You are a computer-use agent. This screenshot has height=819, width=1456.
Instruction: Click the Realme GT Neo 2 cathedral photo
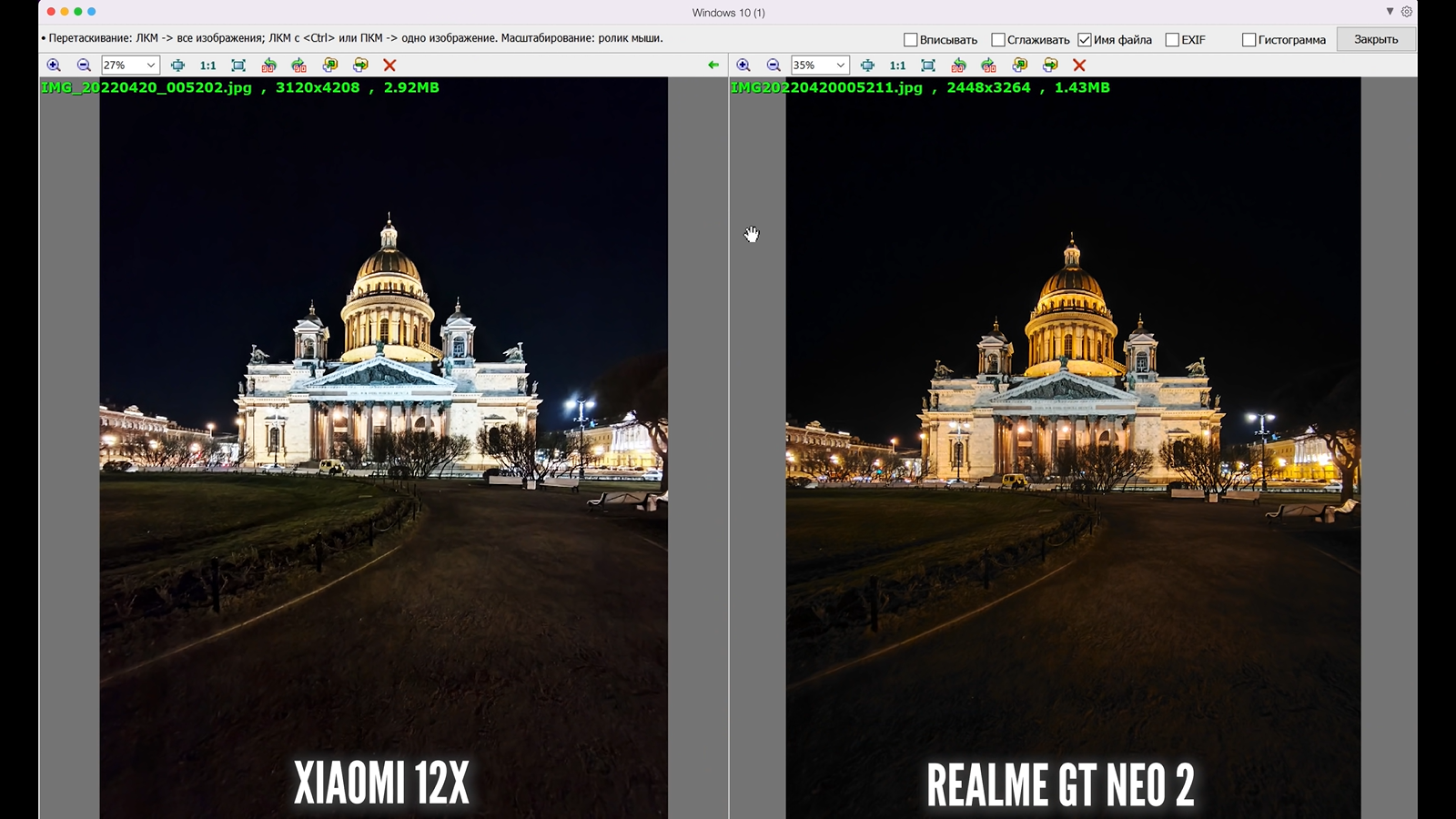tap(1073, 448)
